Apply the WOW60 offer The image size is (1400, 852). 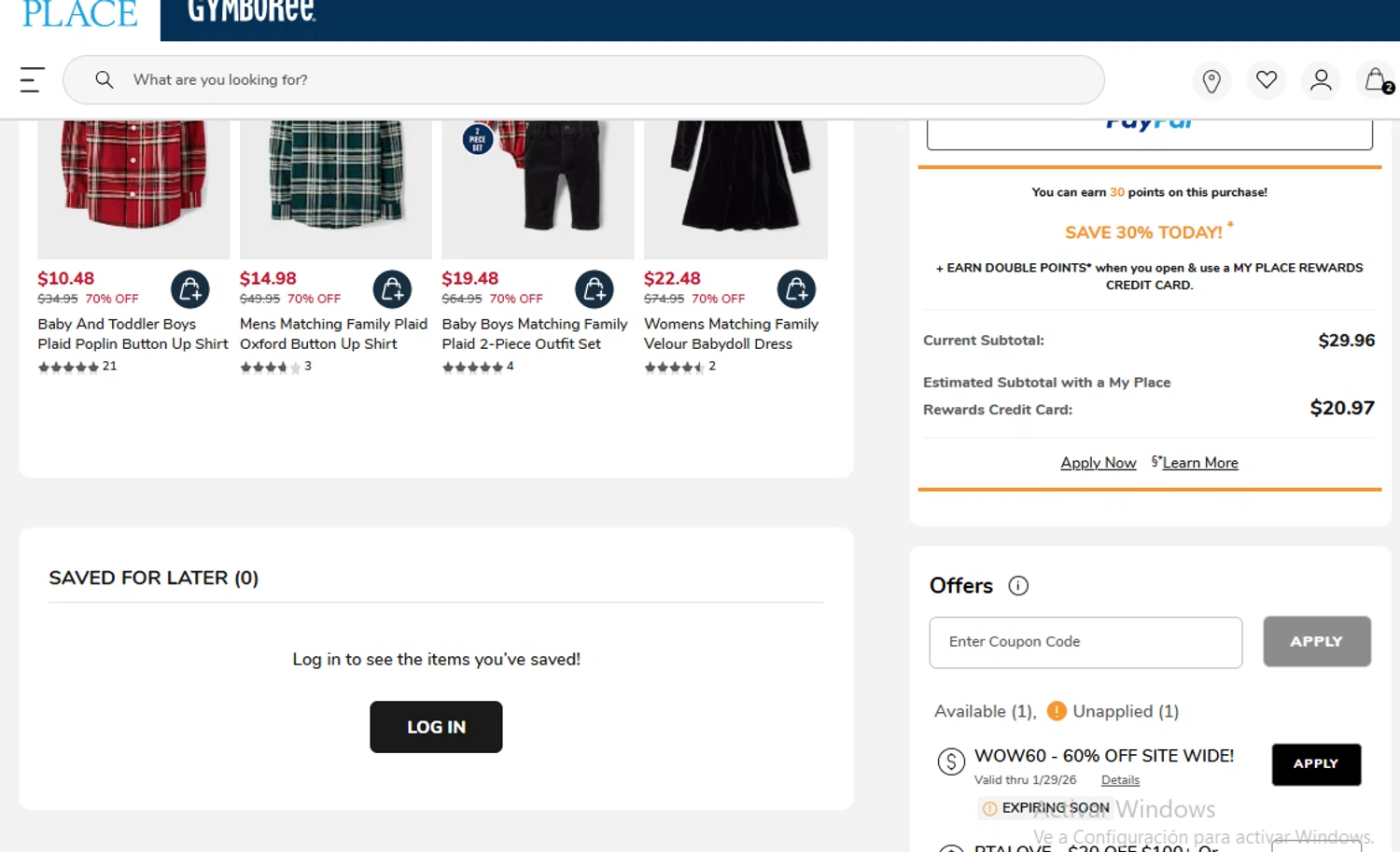pyautogui.click(x=1316, y=764)
